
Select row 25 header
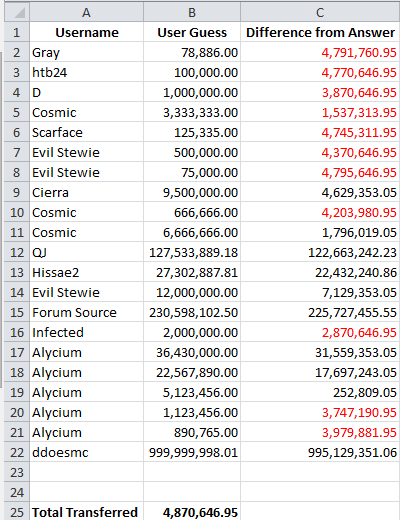coord(17,512)
